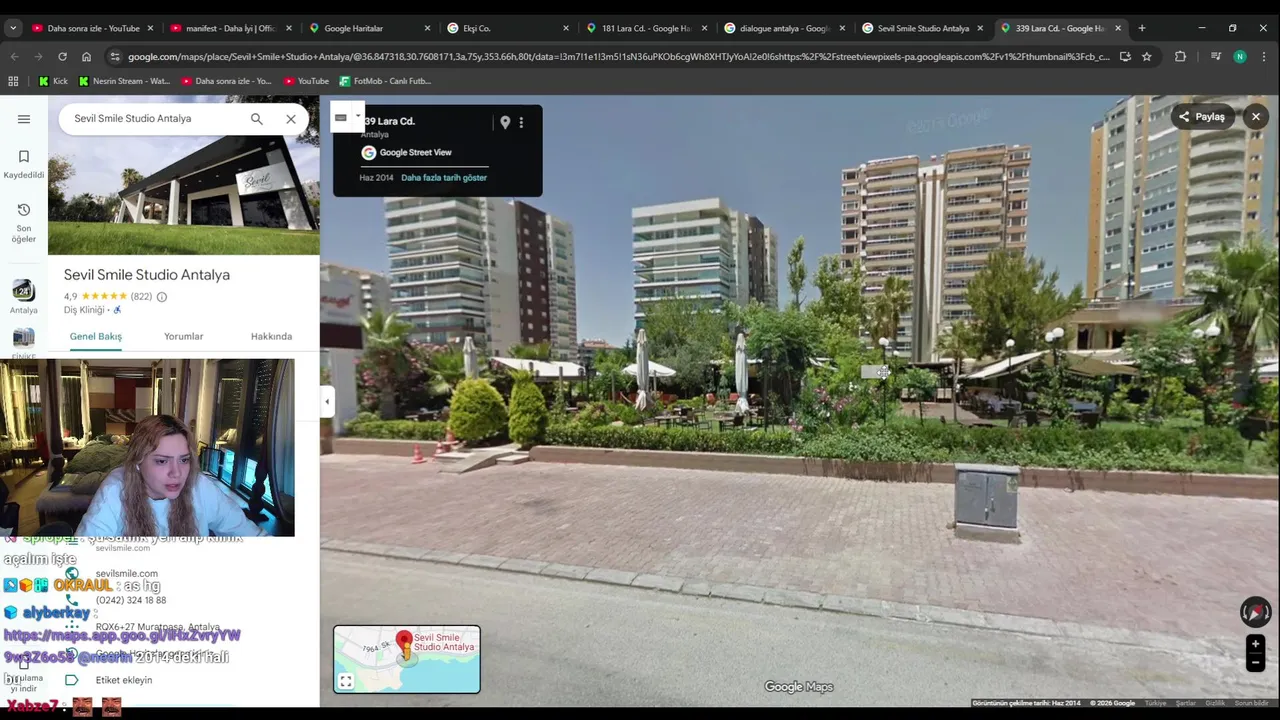Image resolution: width=1280 pixels, height=720 pixels.
Task: Switch to Yorumlar tab
Action: point(184,337)
